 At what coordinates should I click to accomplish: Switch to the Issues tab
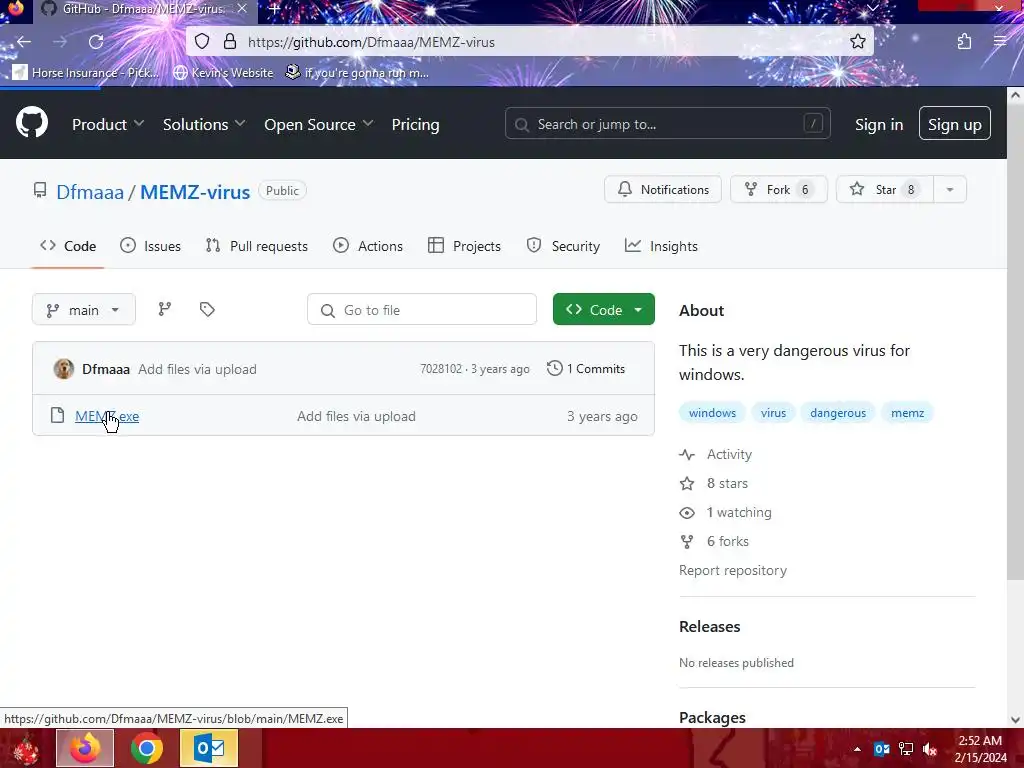click(150, 246)
